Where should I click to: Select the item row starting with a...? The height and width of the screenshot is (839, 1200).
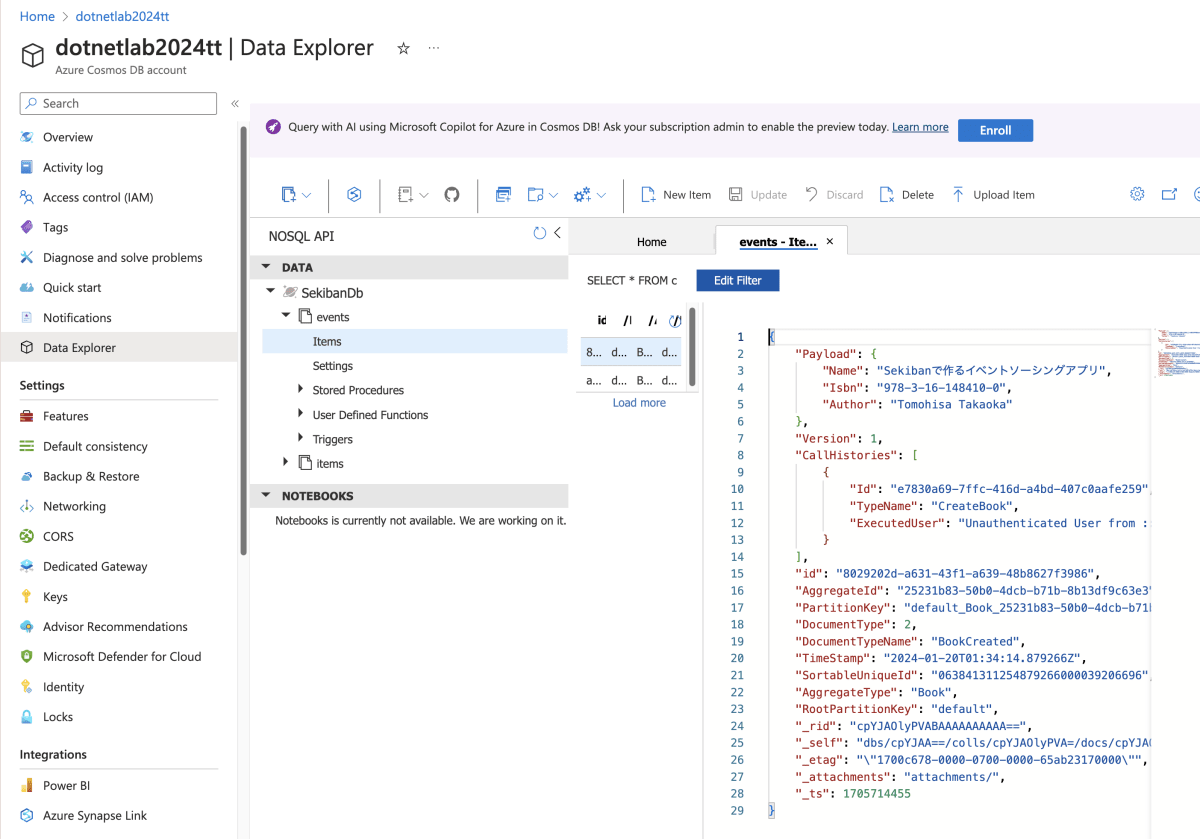pyautogui.click(x=631, y=380)
